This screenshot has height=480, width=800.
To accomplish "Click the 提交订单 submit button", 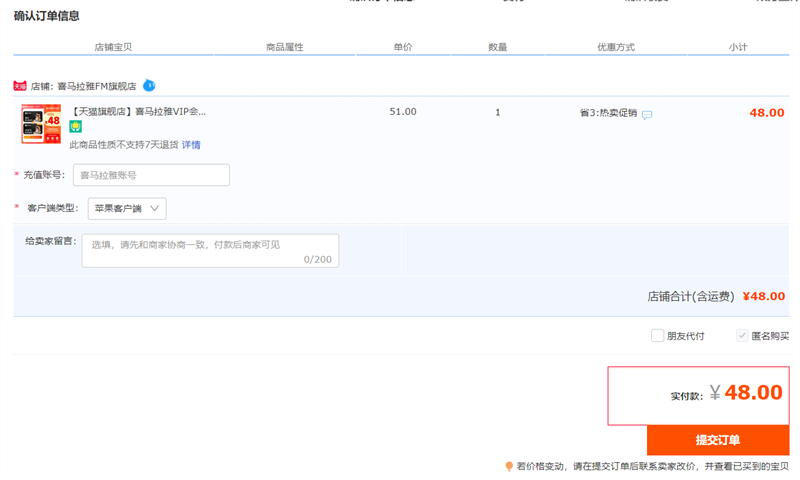I will coord(717,440).
